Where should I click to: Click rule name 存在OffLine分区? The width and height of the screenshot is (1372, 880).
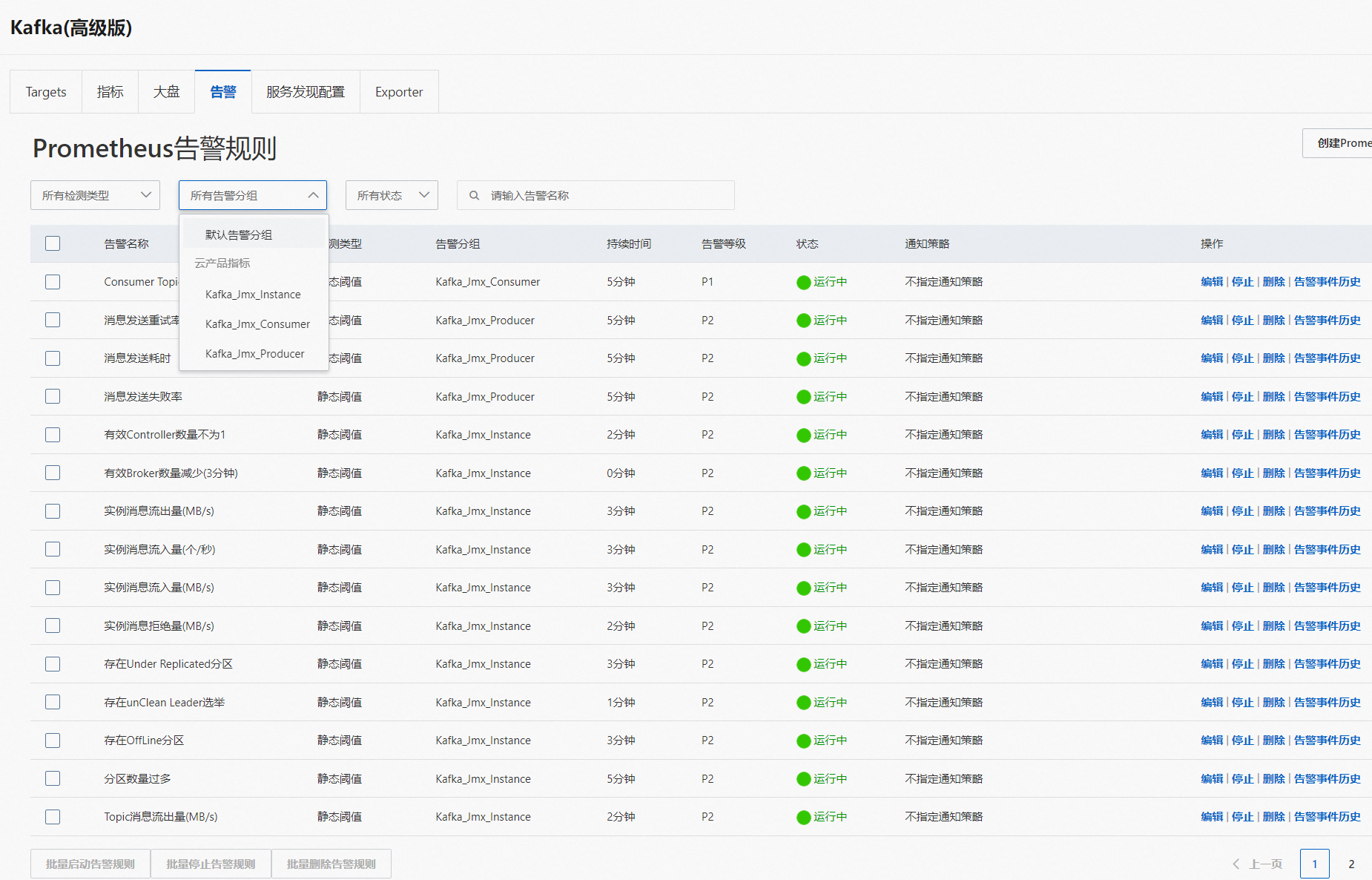click(x=144, y=741)
